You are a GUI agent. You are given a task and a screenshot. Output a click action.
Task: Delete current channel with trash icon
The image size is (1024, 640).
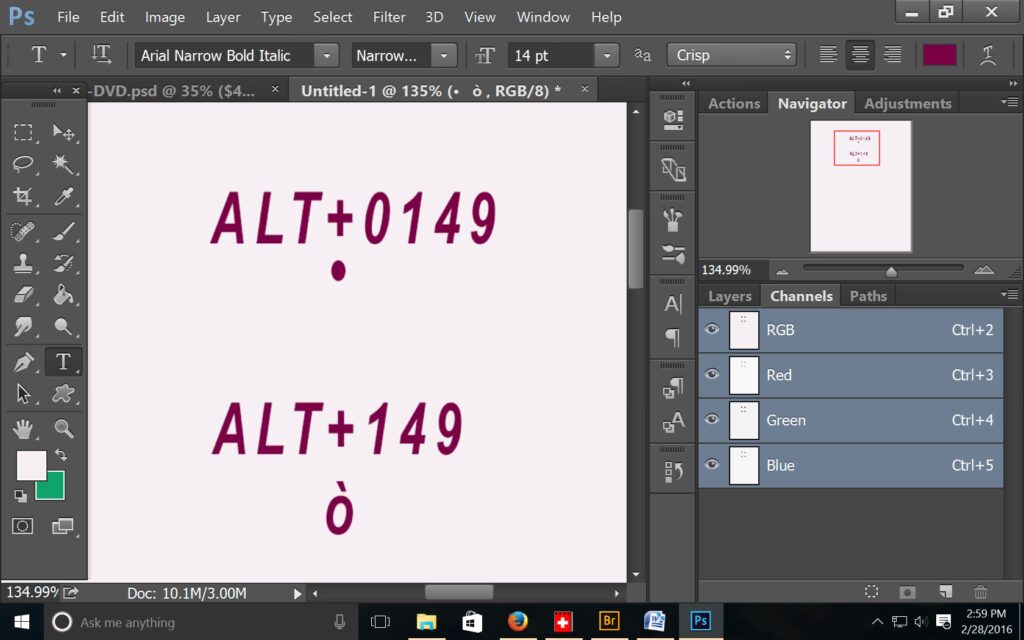(980, 592)
